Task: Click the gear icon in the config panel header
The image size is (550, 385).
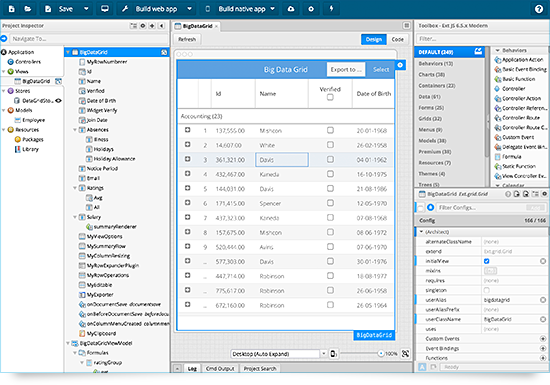Action: [x=544, y=194]
